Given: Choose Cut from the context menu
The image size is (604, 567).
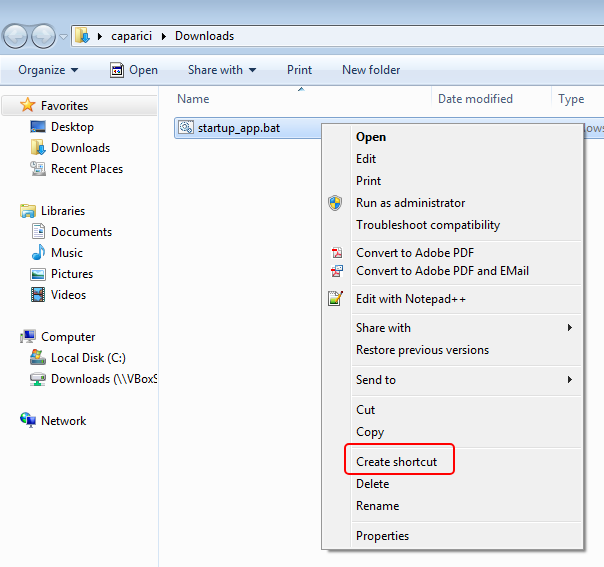Looking at the screenshot, I should [x=365, y=409].
